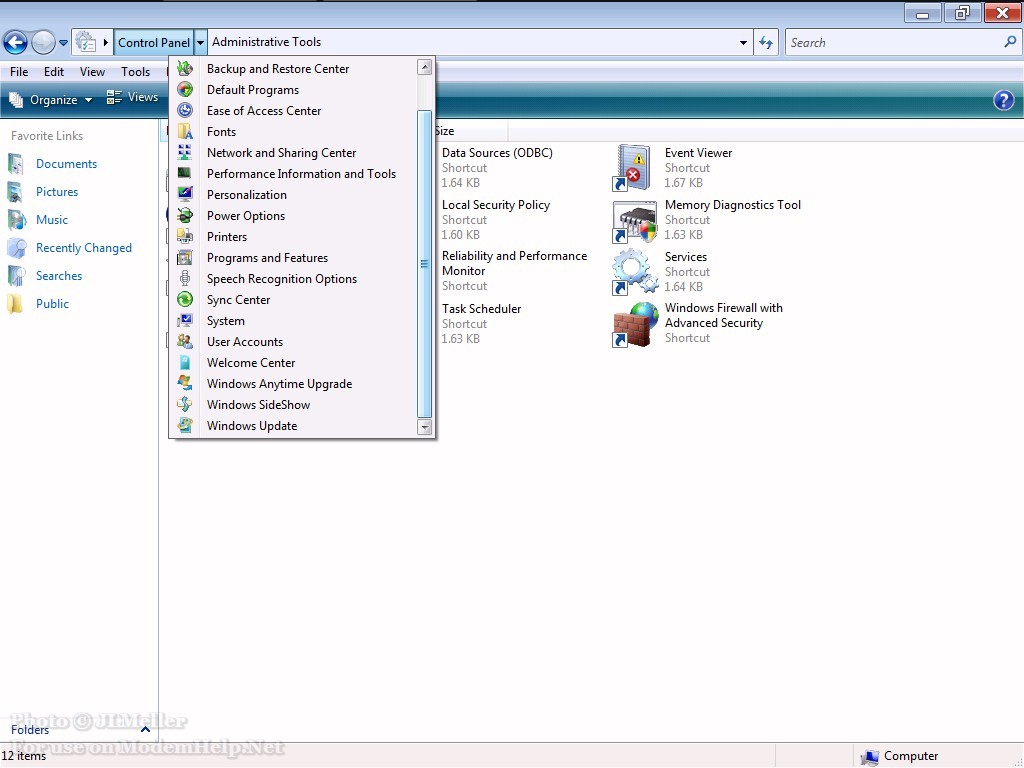Open the Organize dropdown menu
The width and height of the screenshot is (1024, 768).
[x=51, y=100]
